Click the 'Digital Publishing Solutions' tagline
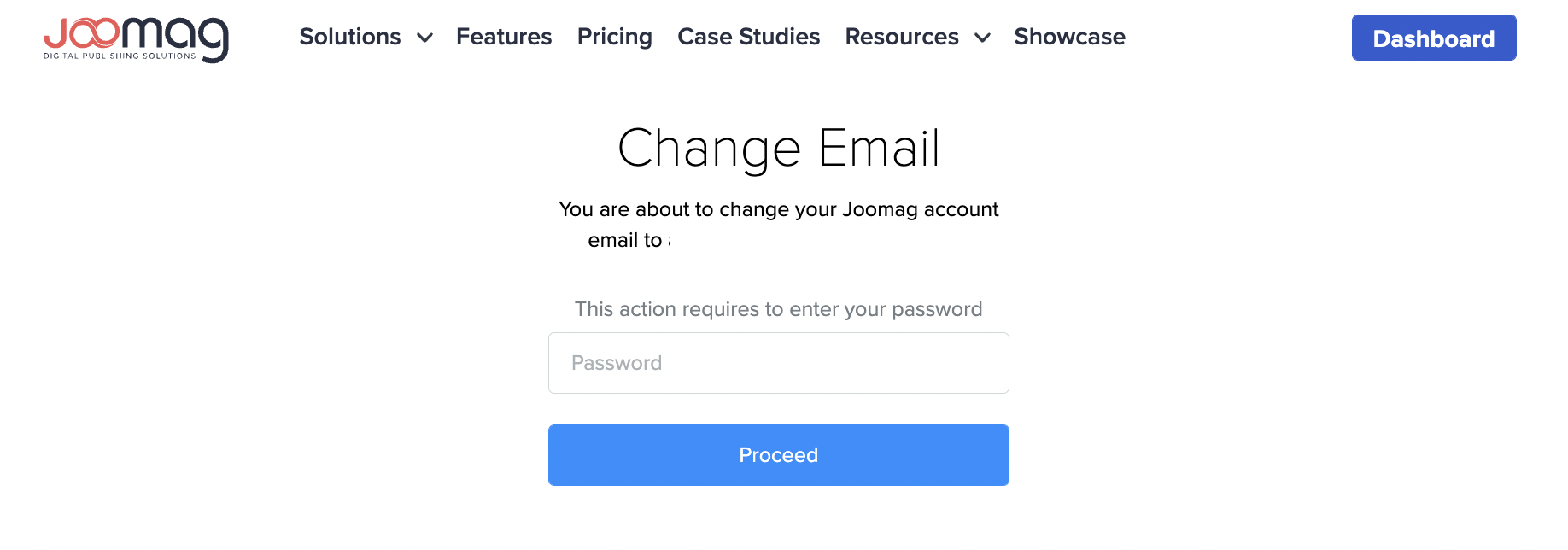The height and width of the screenshot is (550, 1568). pyautogui.click(x=120, y=56)
